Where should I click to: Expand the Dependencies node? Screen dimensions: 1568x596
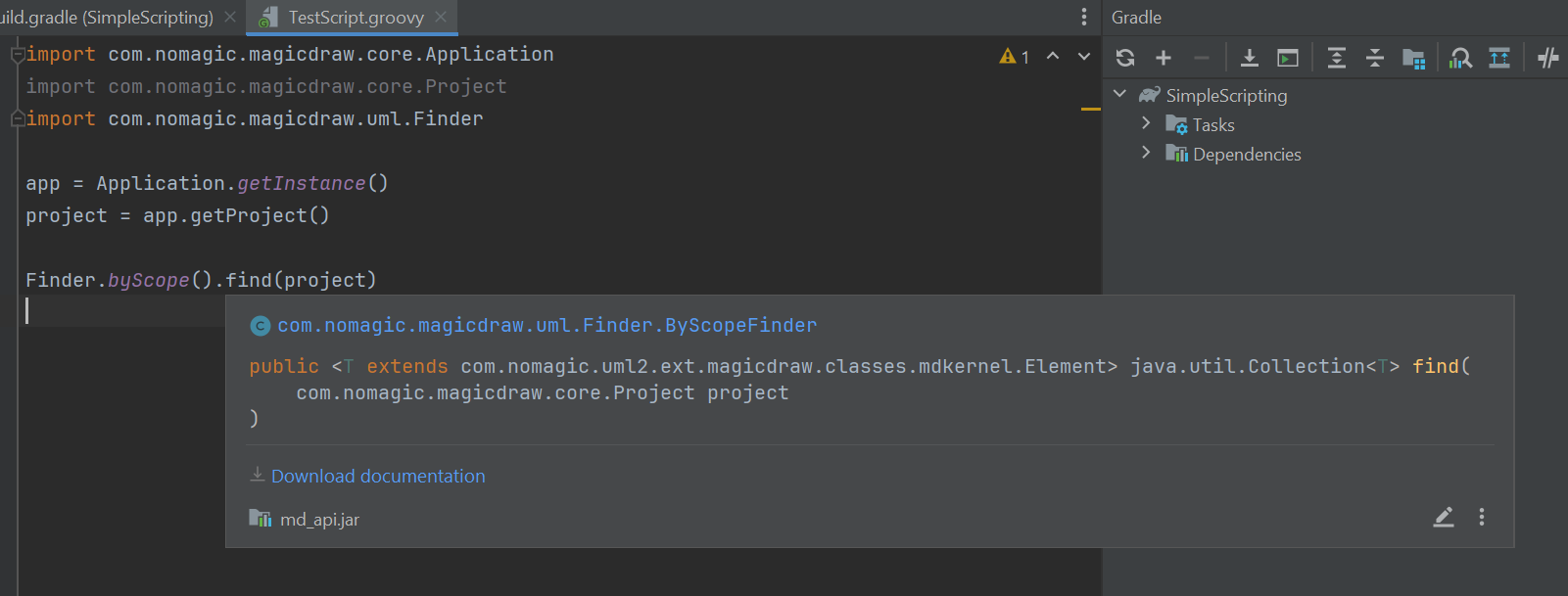tap(1146, 154)
